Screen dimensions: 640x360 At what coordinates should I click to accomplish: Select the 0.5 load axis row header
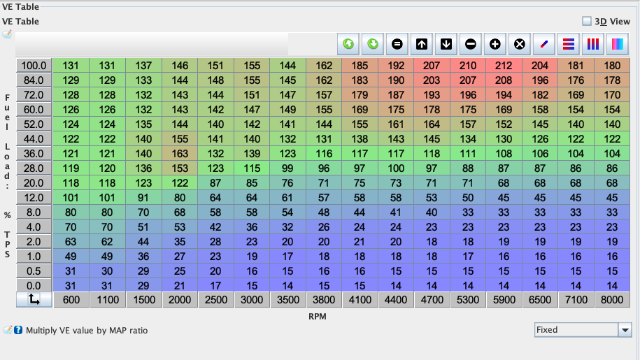tap(34, 271)
